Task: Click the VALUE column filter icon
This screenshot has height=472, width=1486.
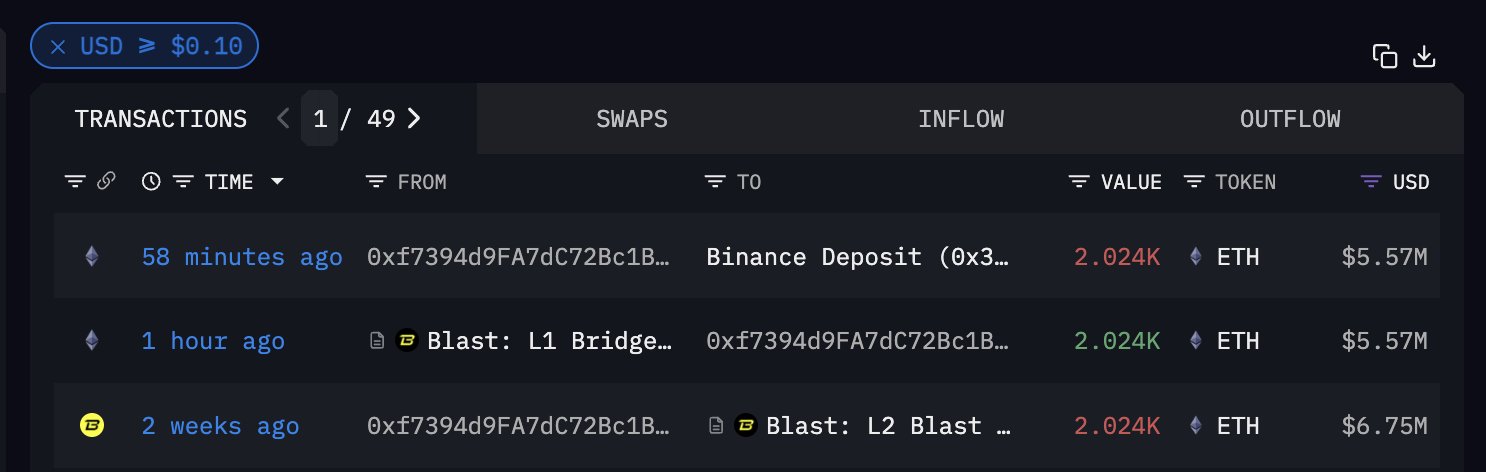Action: (x=1079, y=182)
